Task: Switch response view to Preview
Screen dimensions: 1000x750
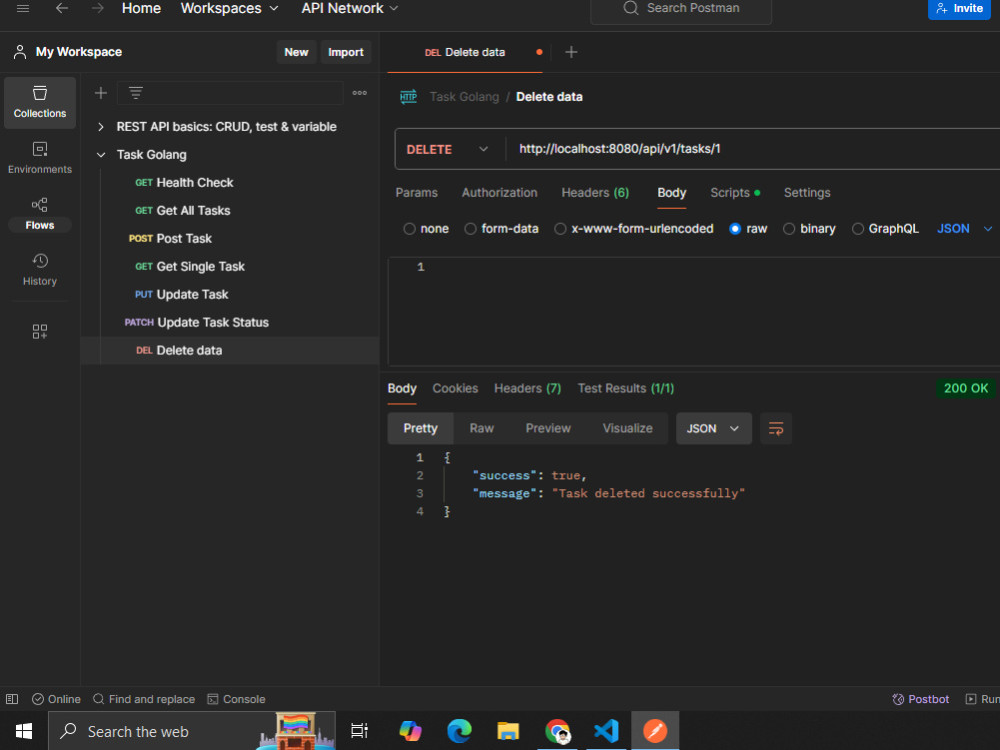Action: [x=548, y=429]
